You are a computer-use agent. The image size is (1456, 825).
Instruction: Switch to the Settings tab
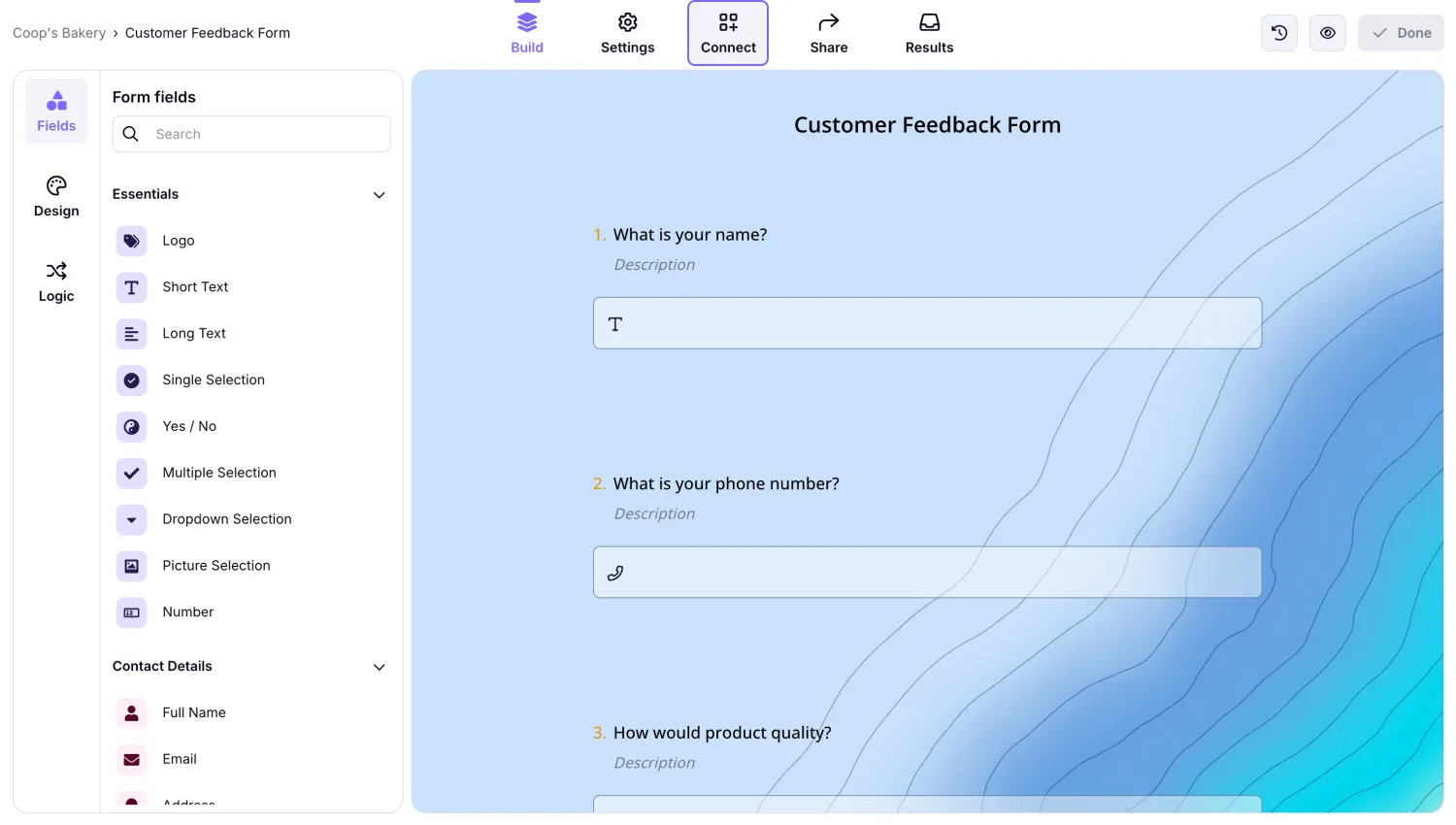click(x=627, y=32)
